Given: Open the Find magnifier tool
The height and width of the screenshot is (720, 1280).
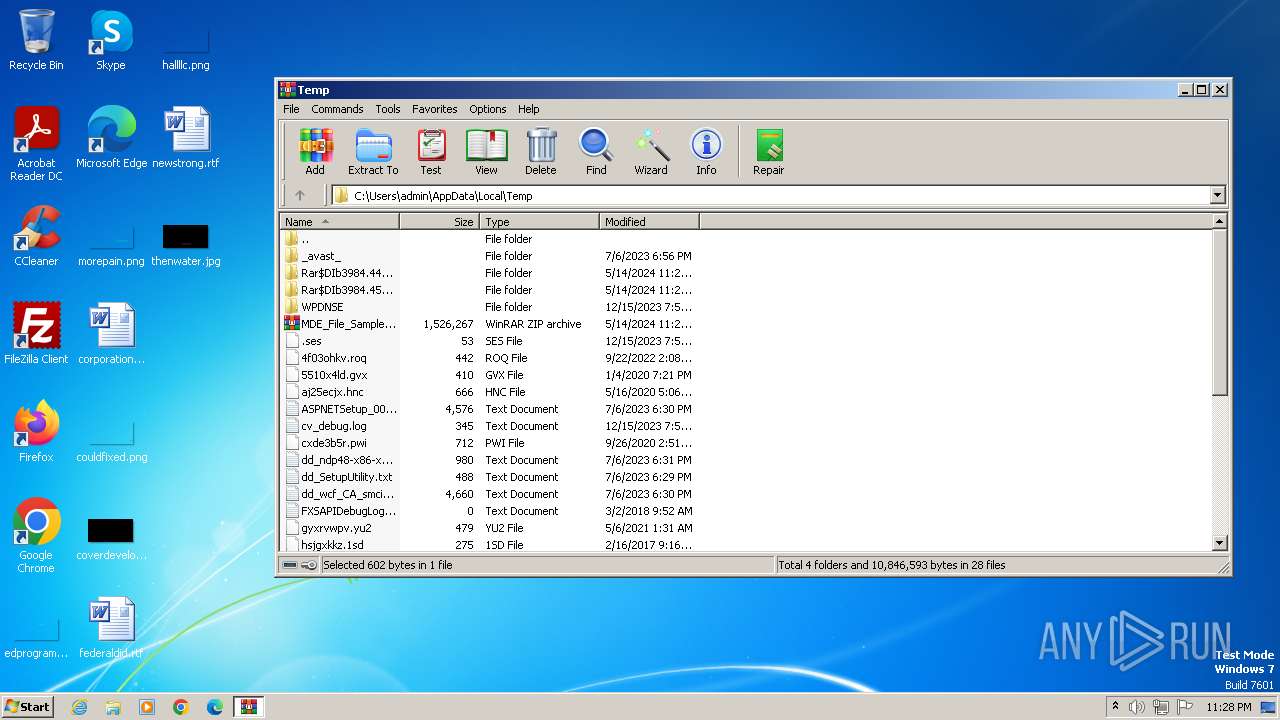Looking at the screenshot, I should tap(596, 152).
